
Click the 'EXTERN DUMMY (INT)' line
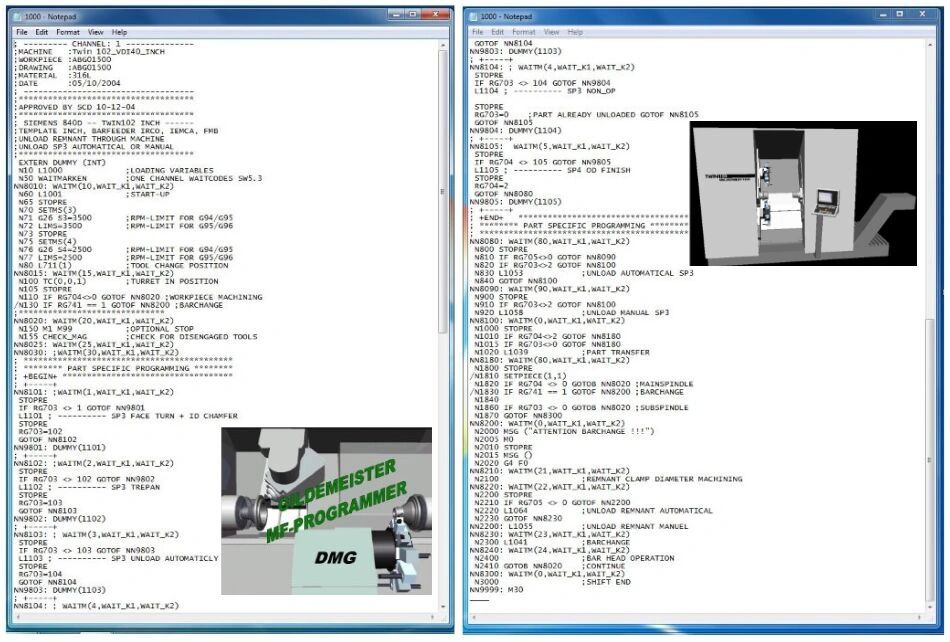(62, 163)
